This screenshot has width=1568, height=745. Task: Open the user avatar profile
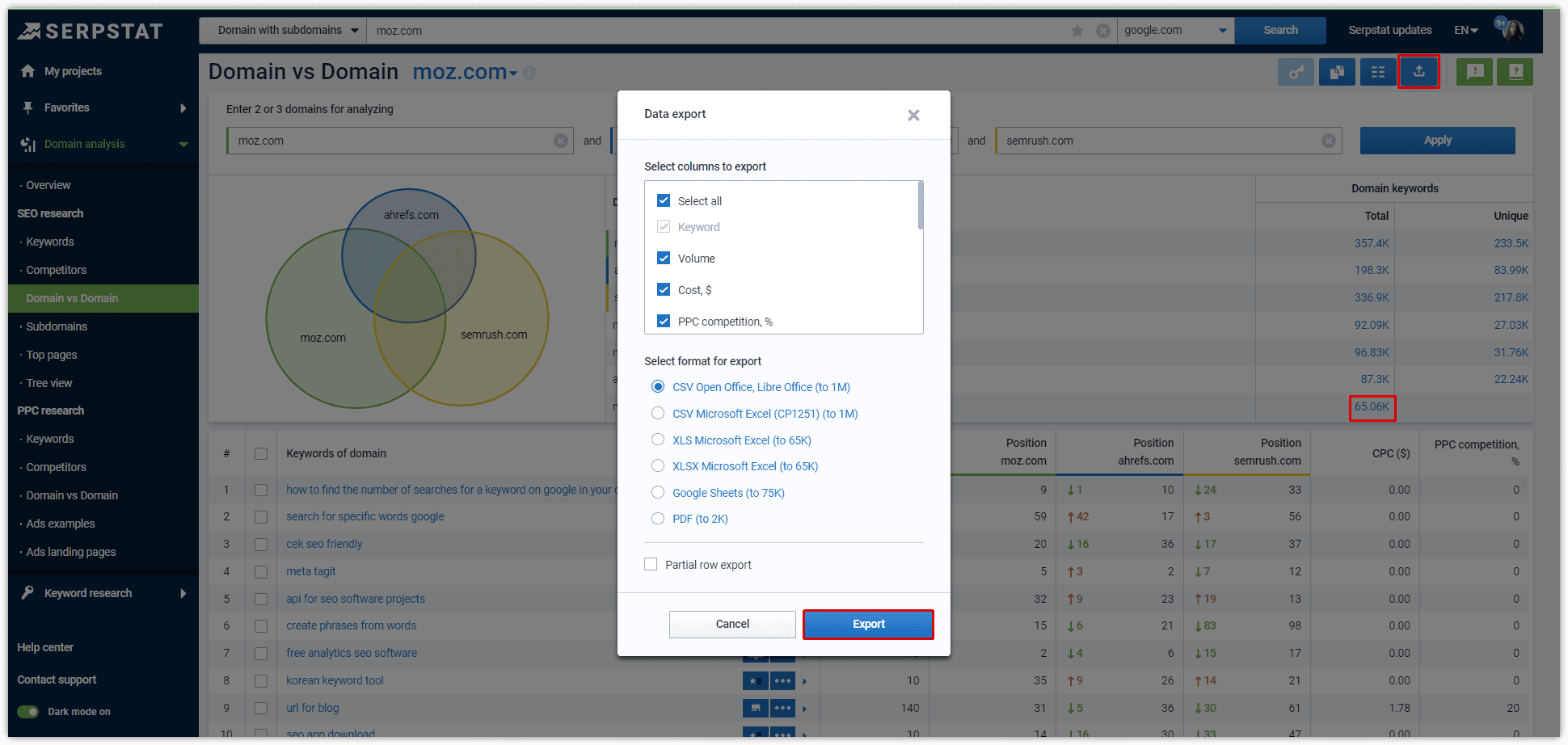(1511, 30)
